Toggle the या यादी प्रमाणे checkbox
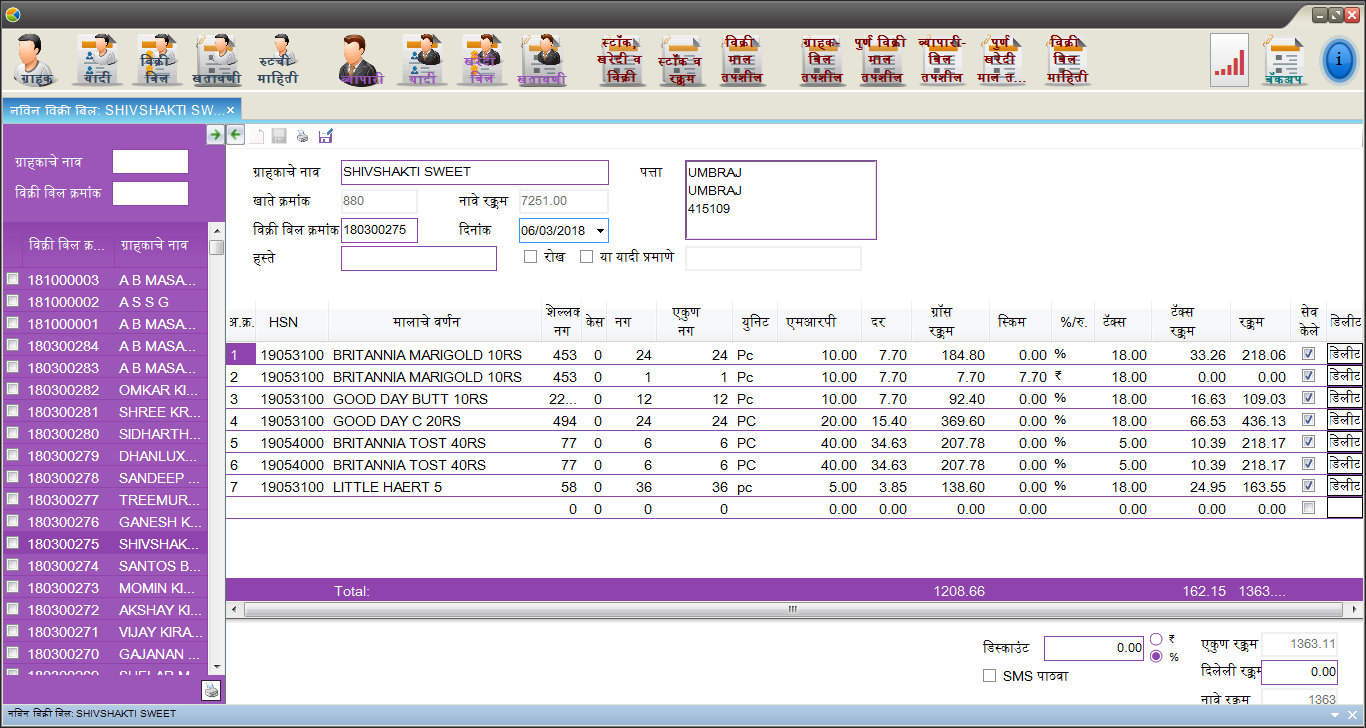1366x728 pixels. coord(586,257)
